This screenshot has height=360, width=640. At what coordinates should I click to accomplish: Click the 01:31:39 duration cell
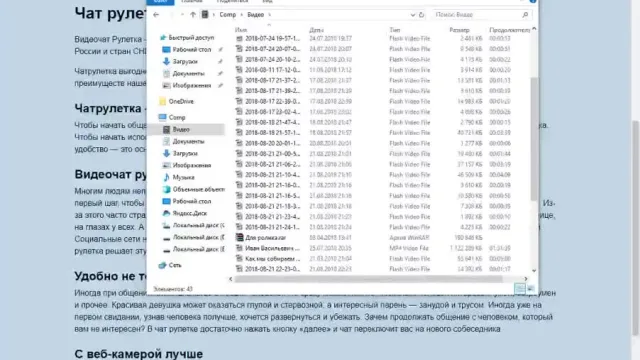coord(500,248)
